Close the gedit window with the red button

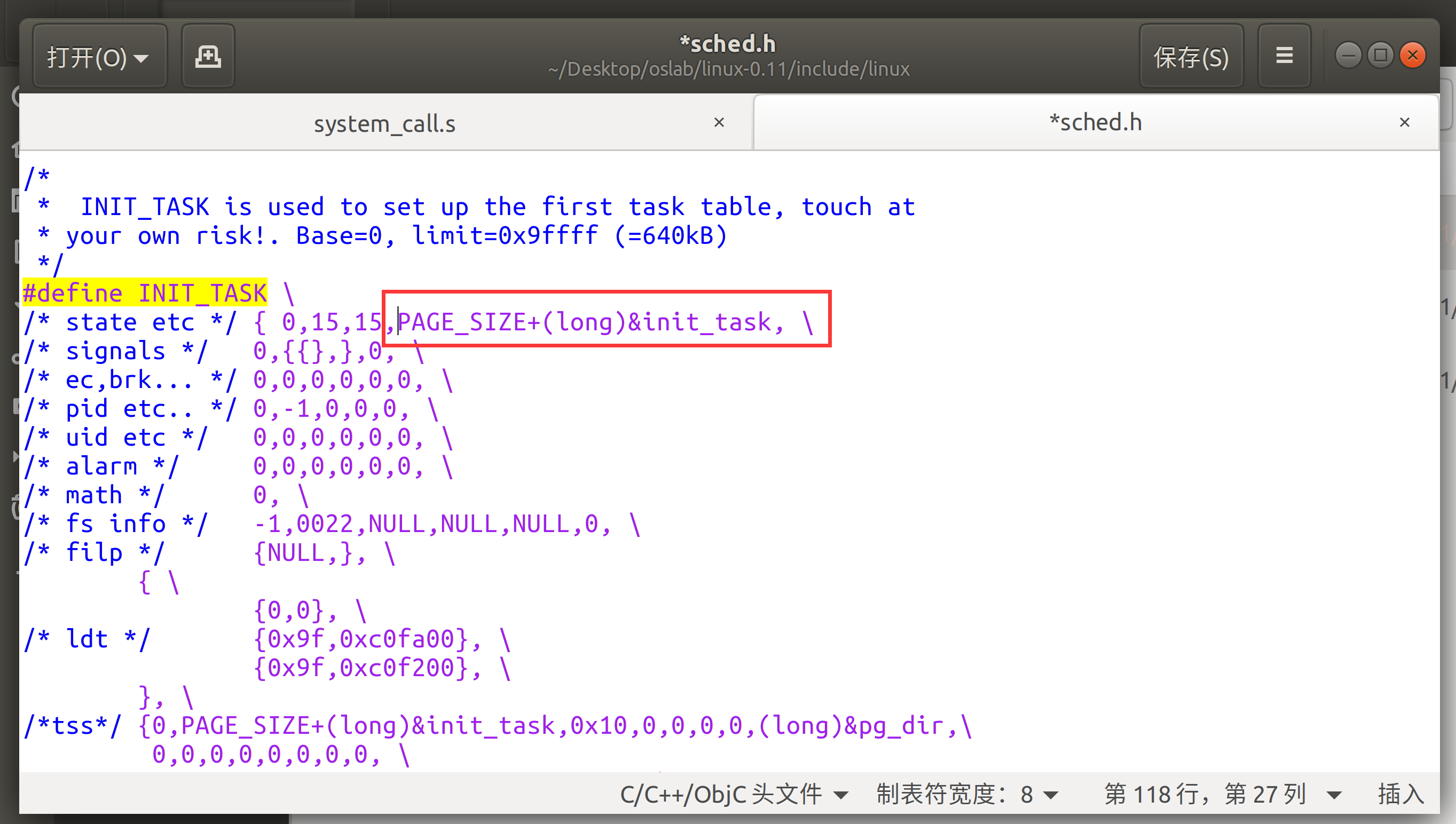tap(1412, 56)
